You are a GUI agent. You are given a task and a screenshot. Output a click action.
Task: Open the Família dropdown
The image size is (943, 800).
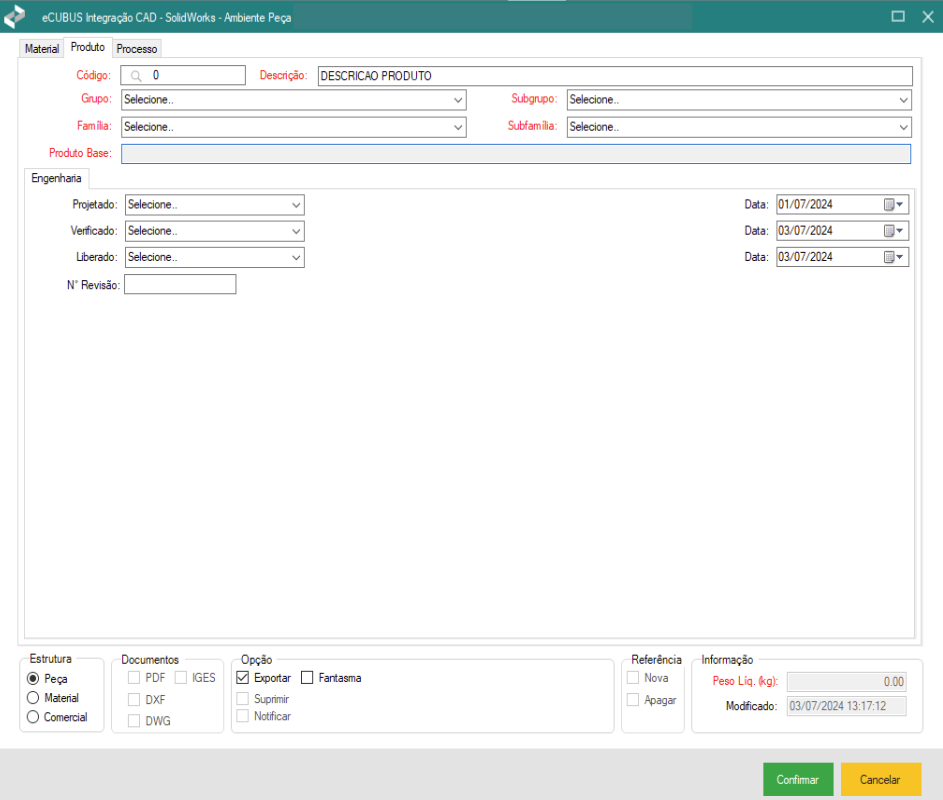point(458,127)
